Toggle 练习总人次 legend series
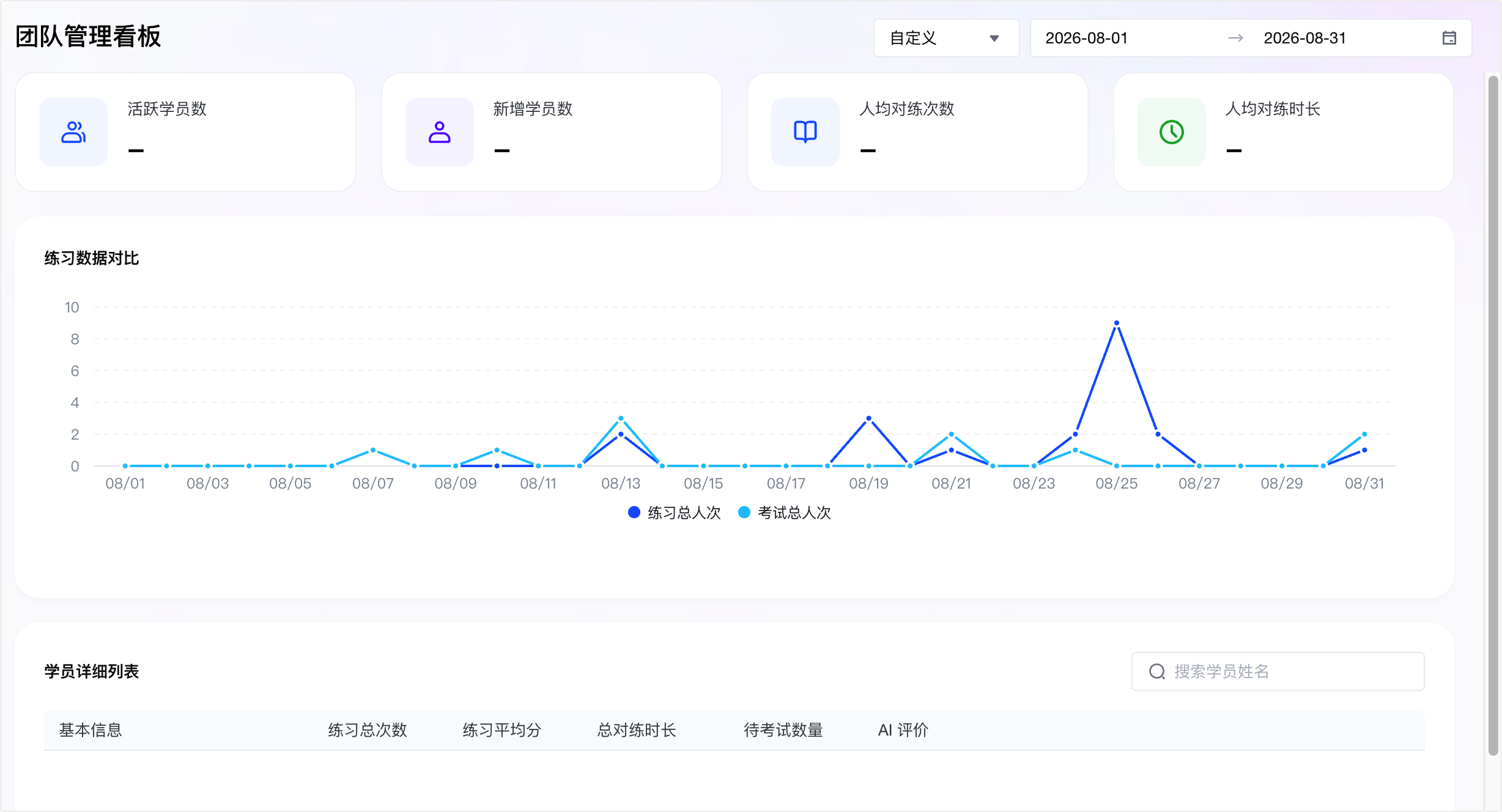 tap(675, 512)
